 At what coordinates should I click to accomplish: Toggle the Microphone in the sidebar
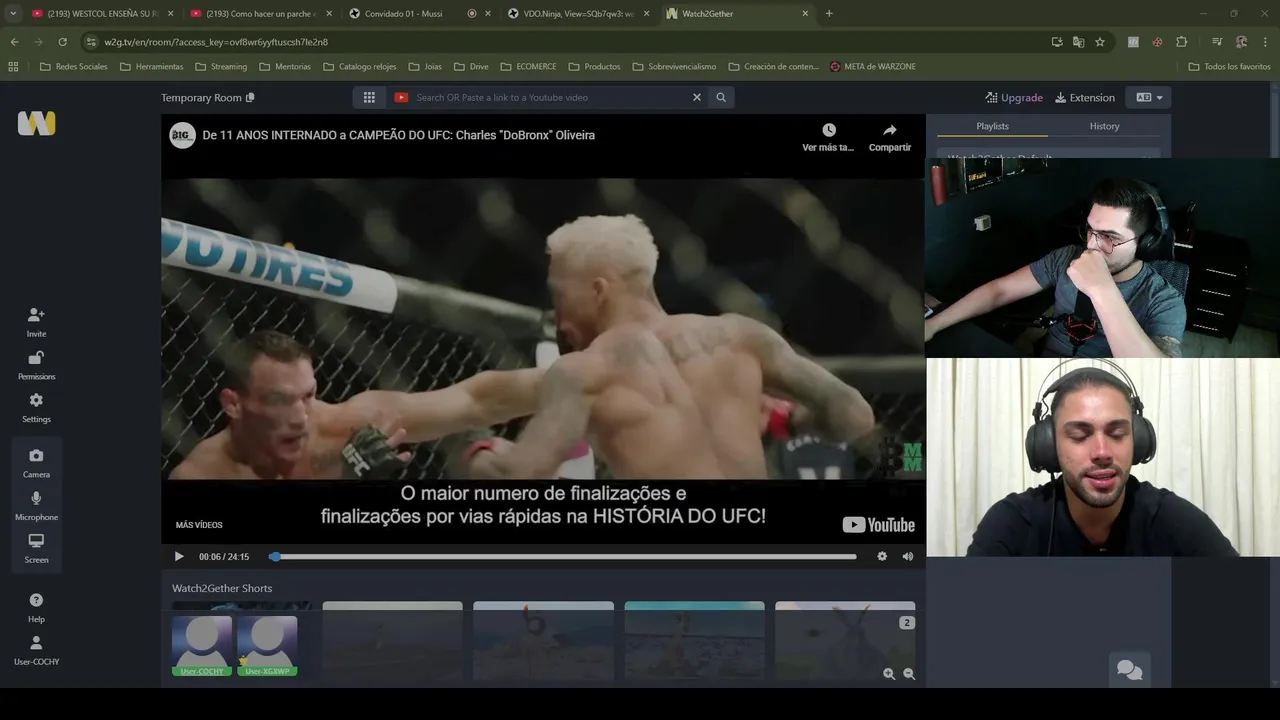click(36, 505)
